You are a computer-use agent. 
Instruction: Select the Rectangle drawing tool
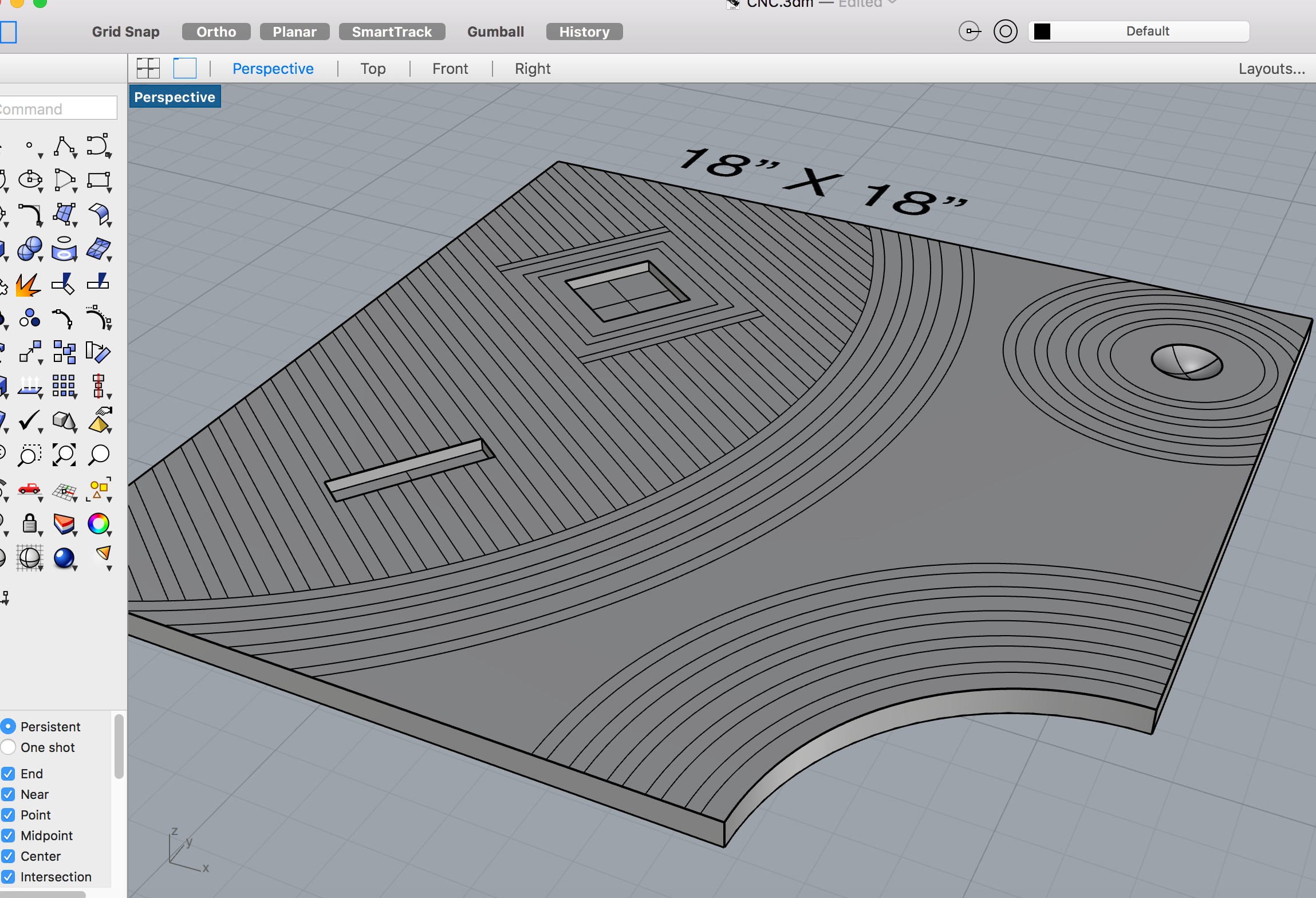pos(98,180)
